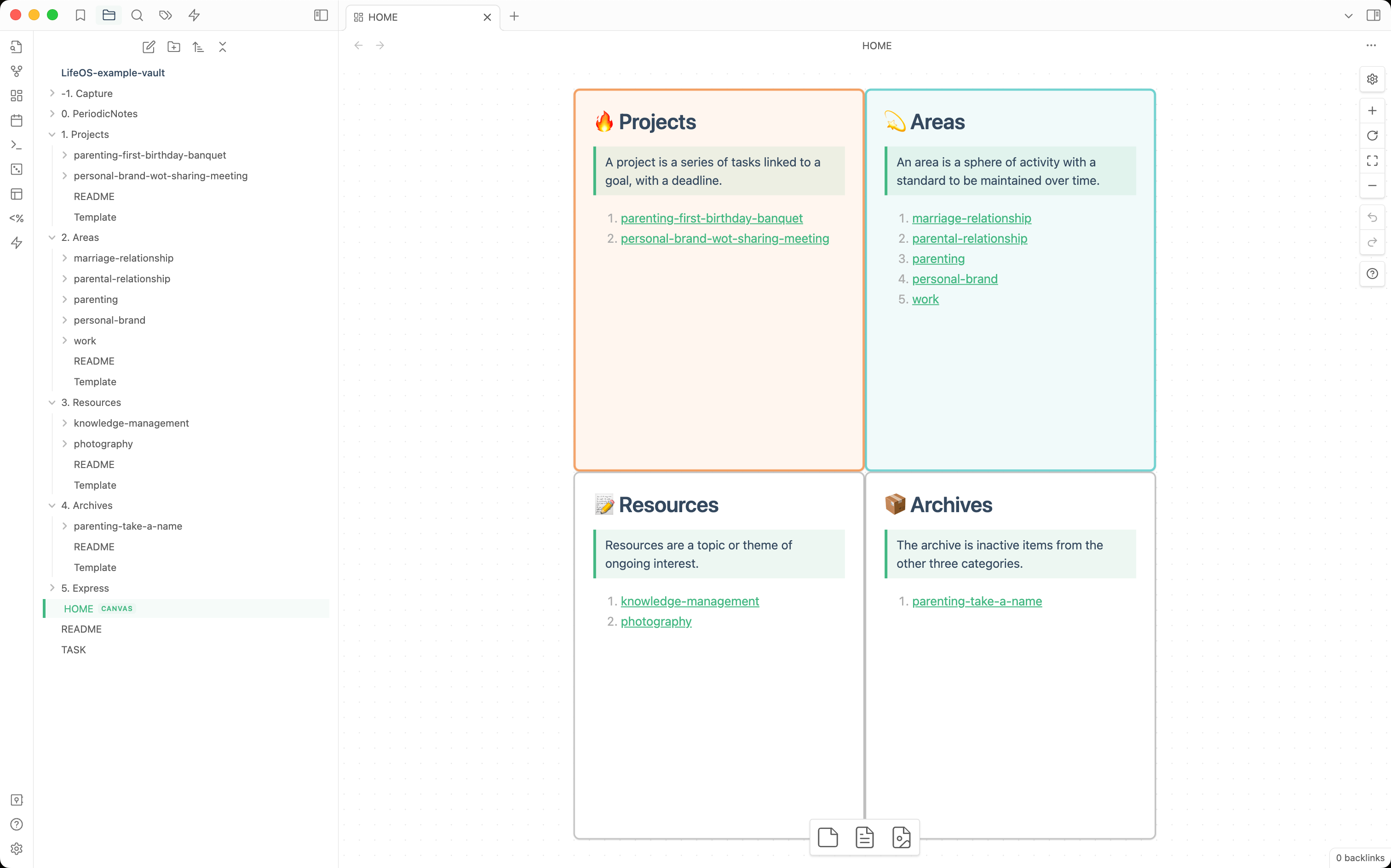Switch to the bookmarks sidebar panel

pos(80,16)
